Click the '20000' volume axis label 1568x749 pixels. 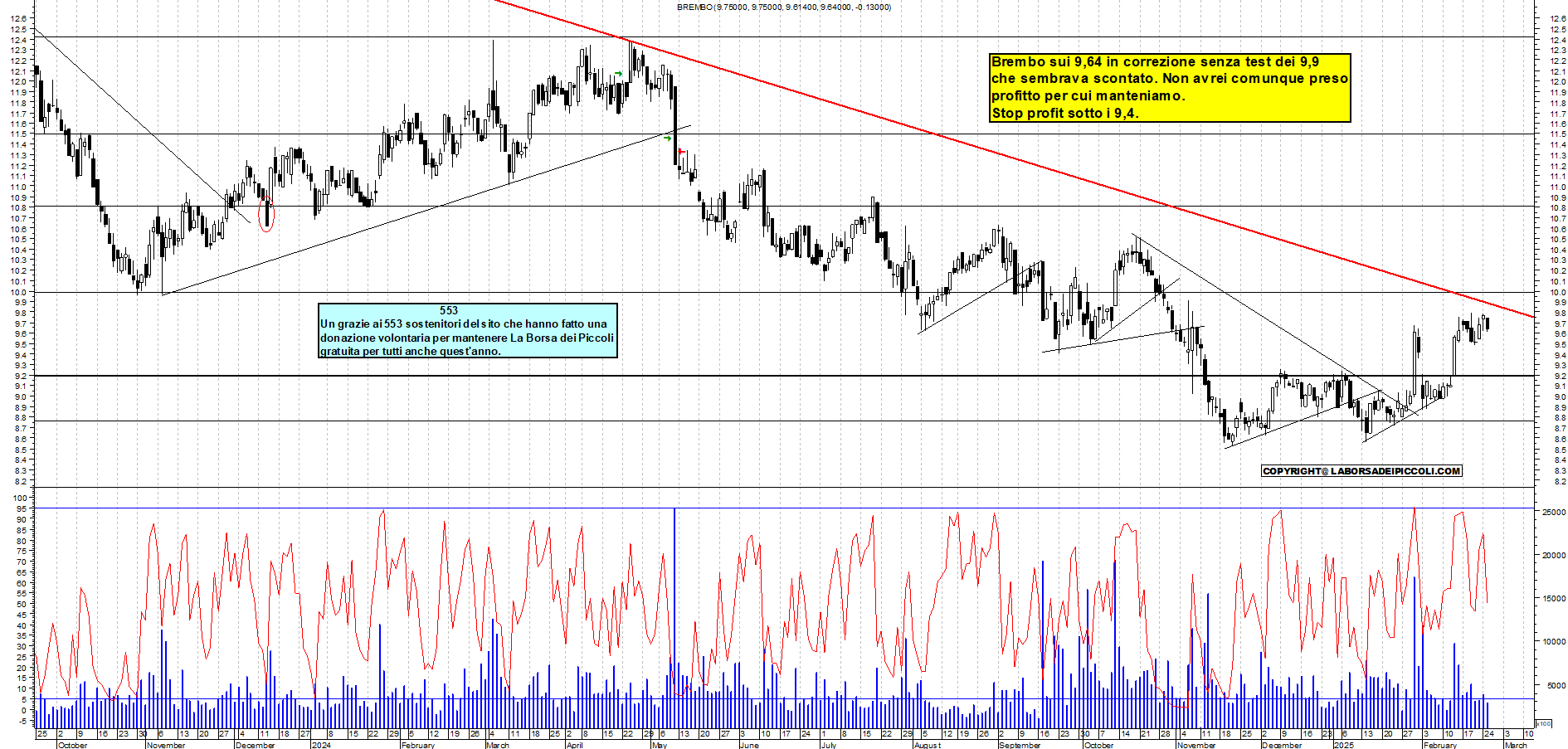click(1553, 556)
